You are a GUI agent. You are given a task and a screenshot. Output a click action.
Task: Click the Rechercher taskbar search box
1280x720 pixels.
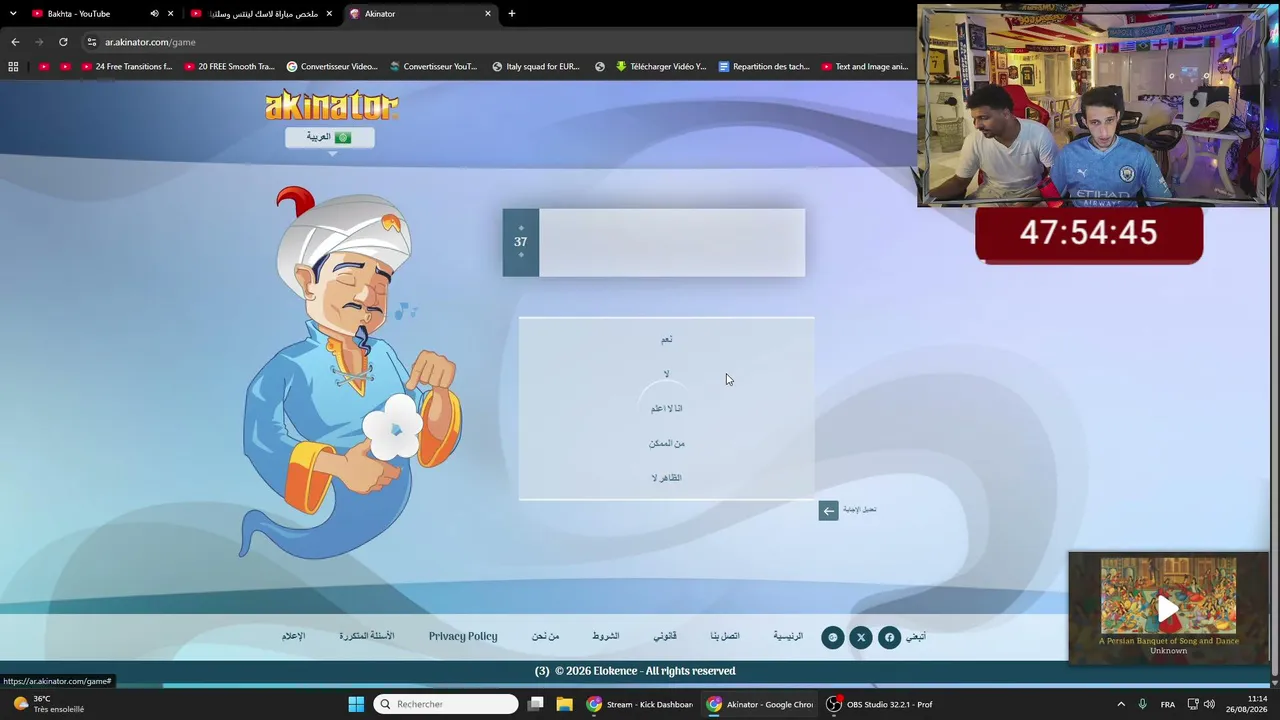click(446, 704)
